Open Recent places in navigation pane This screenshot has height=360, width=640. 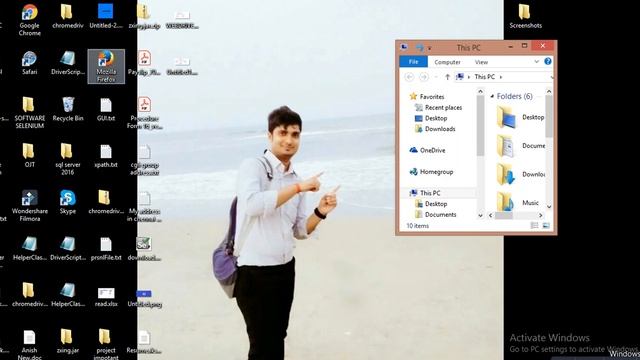(438, 107)
